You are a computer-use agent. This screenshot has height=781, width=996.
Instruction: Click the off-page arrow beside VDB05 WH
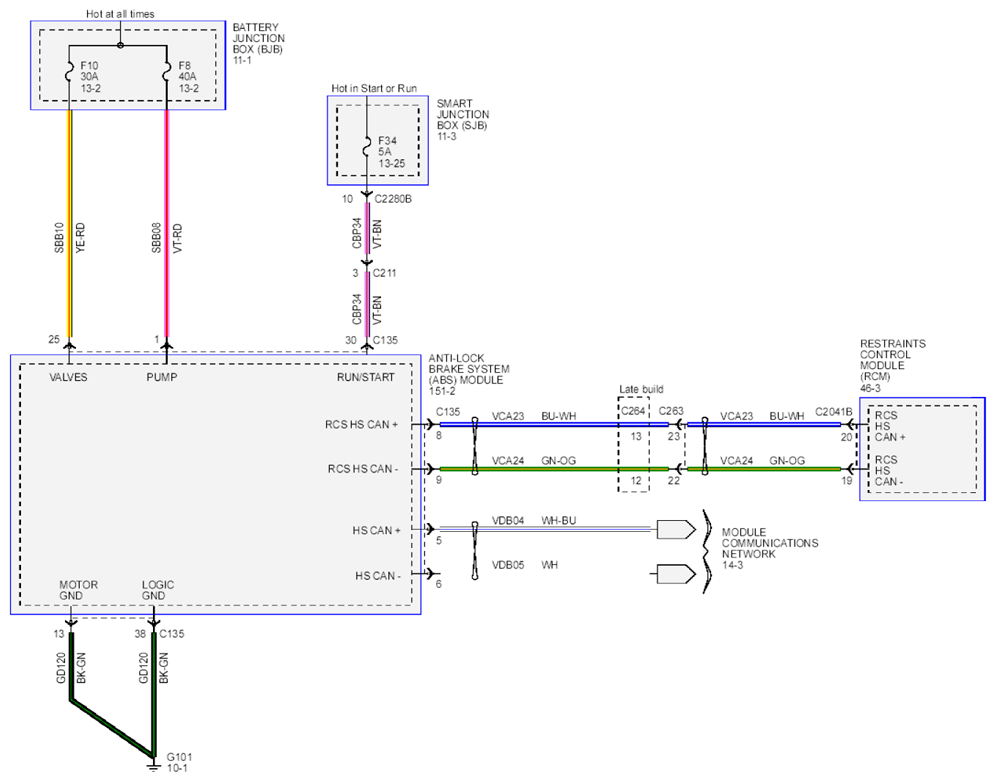[x=676, y=574]
